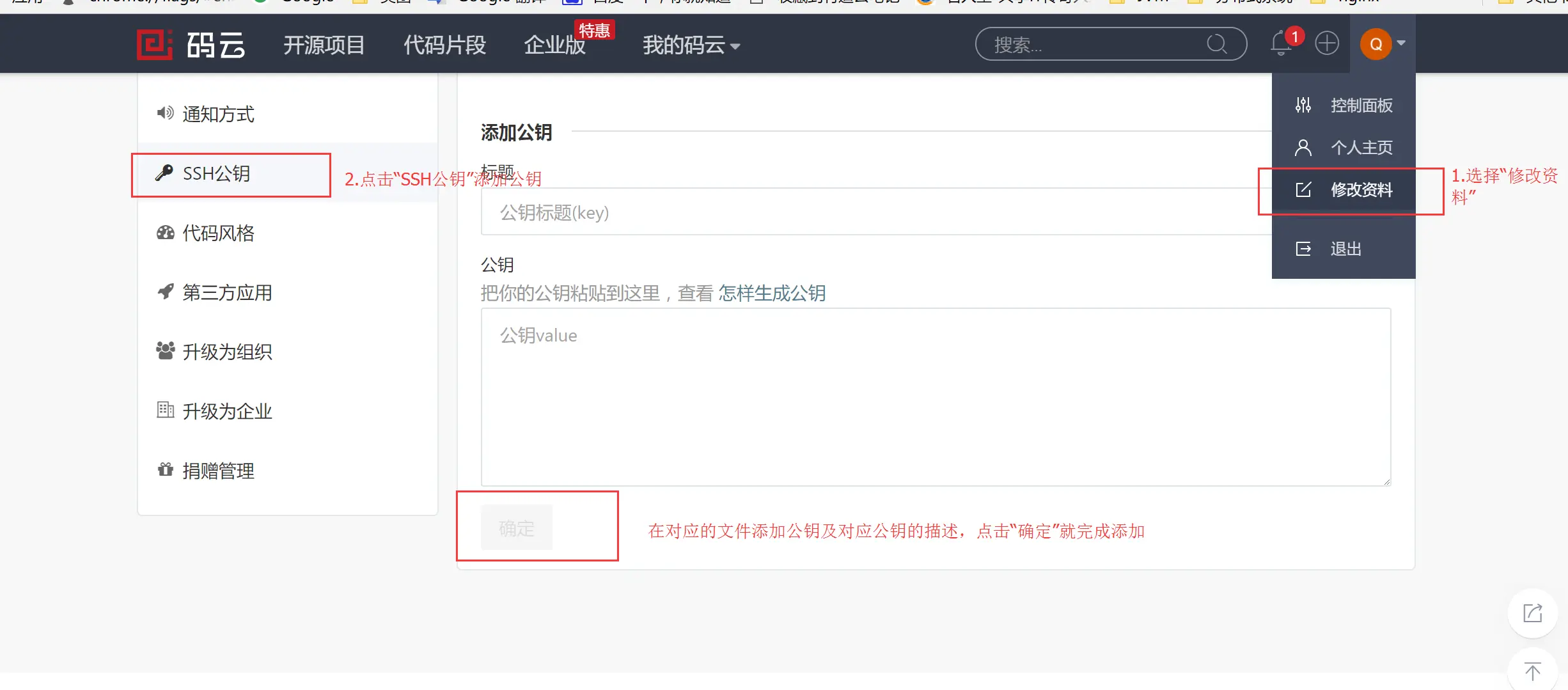Click the share icon at bottom right
The height and width of the screenshot is (690, 1568).
coord(1532,613)
